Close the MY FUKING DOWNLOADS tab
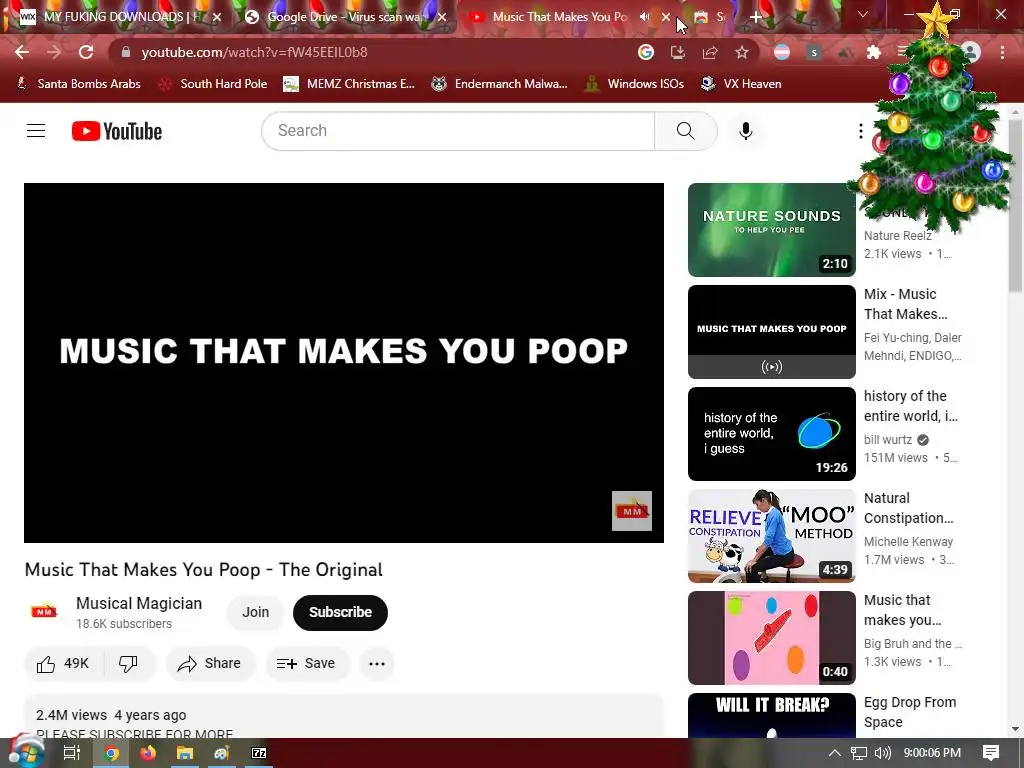 coord(217,17)
